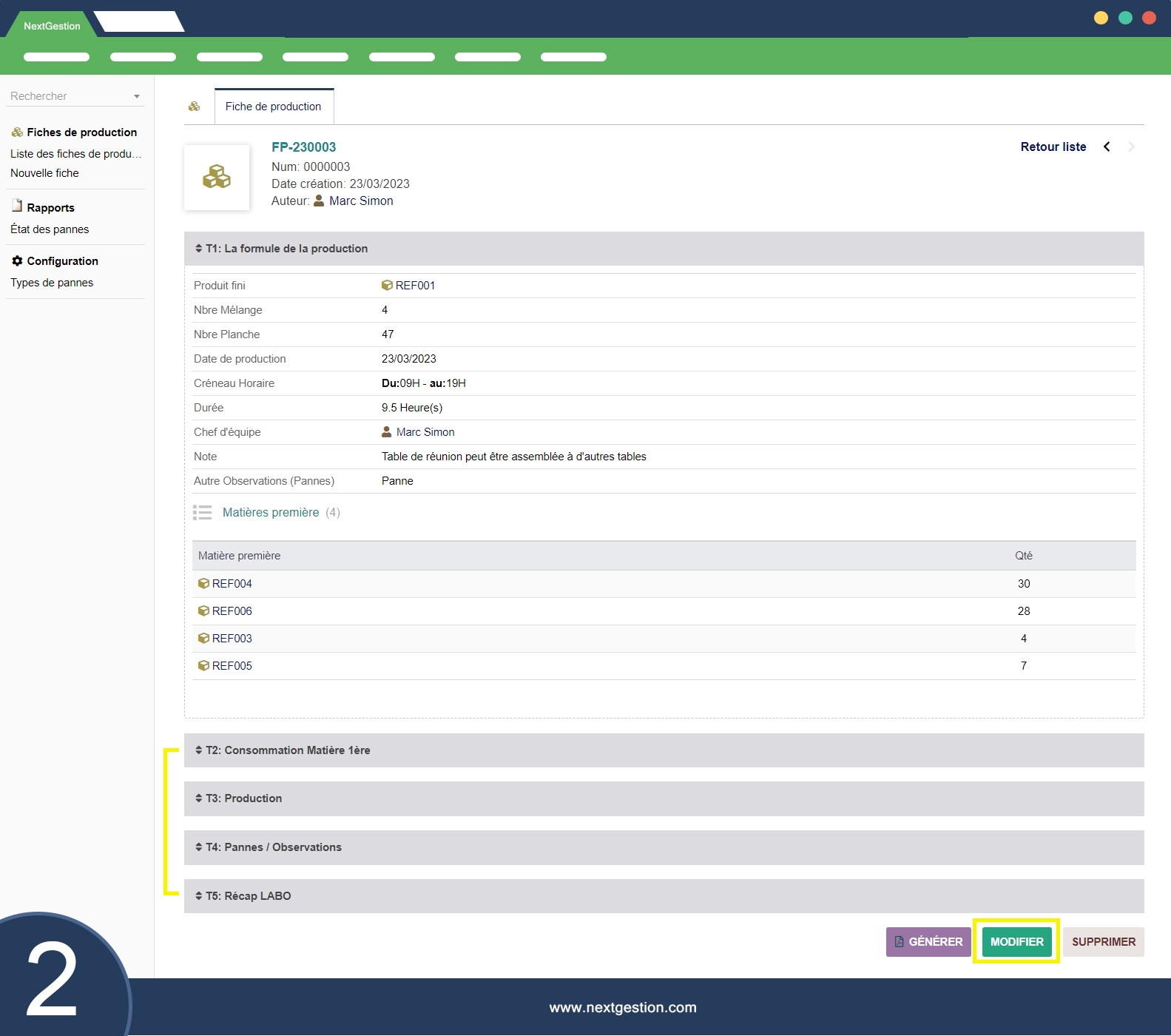Open the État des pannes report link
The height and width of the screenshot is (1036, 1171).
click(50, 229)
